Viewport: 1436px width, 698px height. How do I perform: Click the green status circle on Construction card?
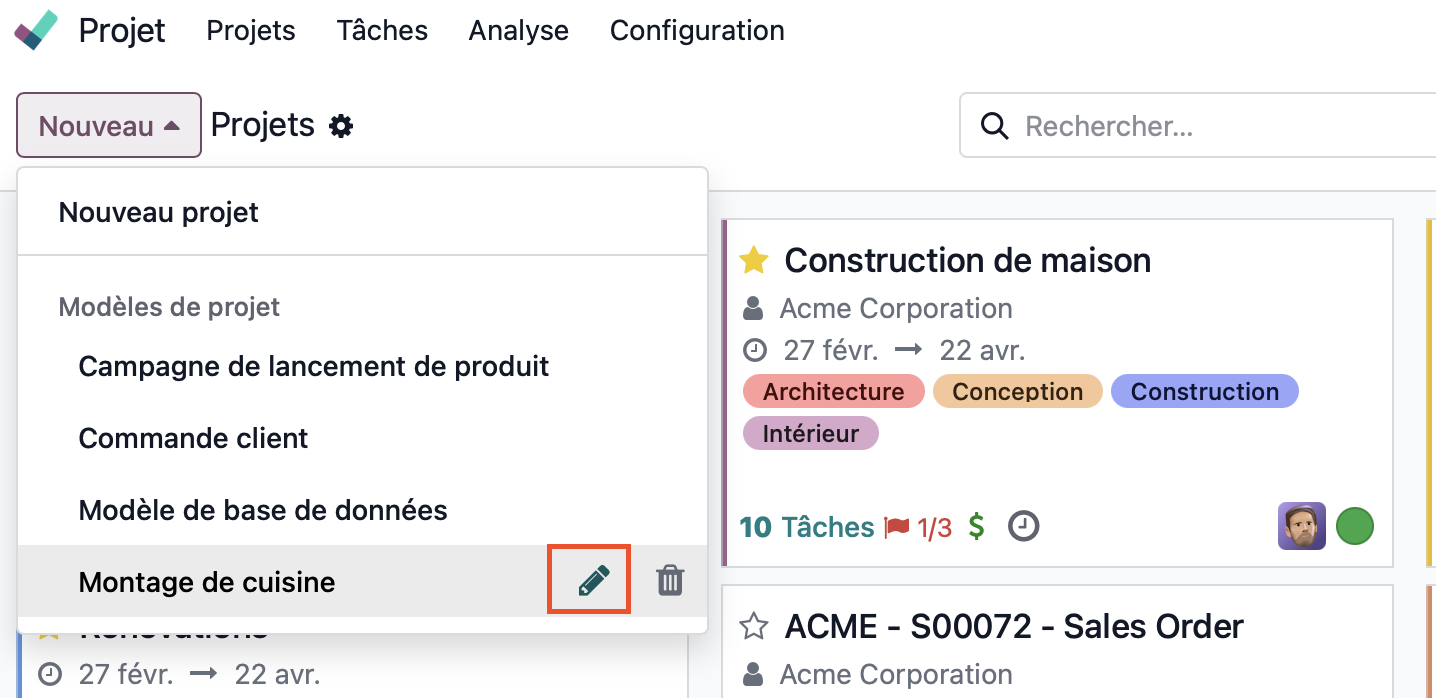(1355, 526)
